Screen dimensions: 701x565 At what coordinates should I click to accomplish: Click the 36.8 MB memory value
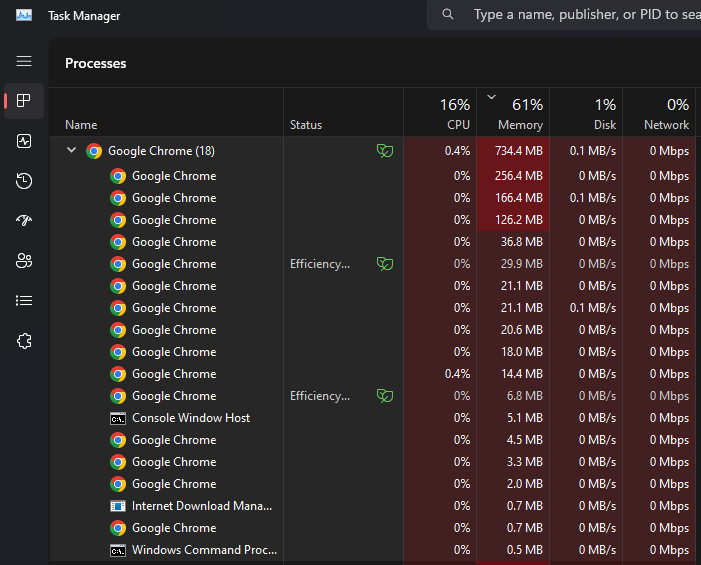(521, 242)
